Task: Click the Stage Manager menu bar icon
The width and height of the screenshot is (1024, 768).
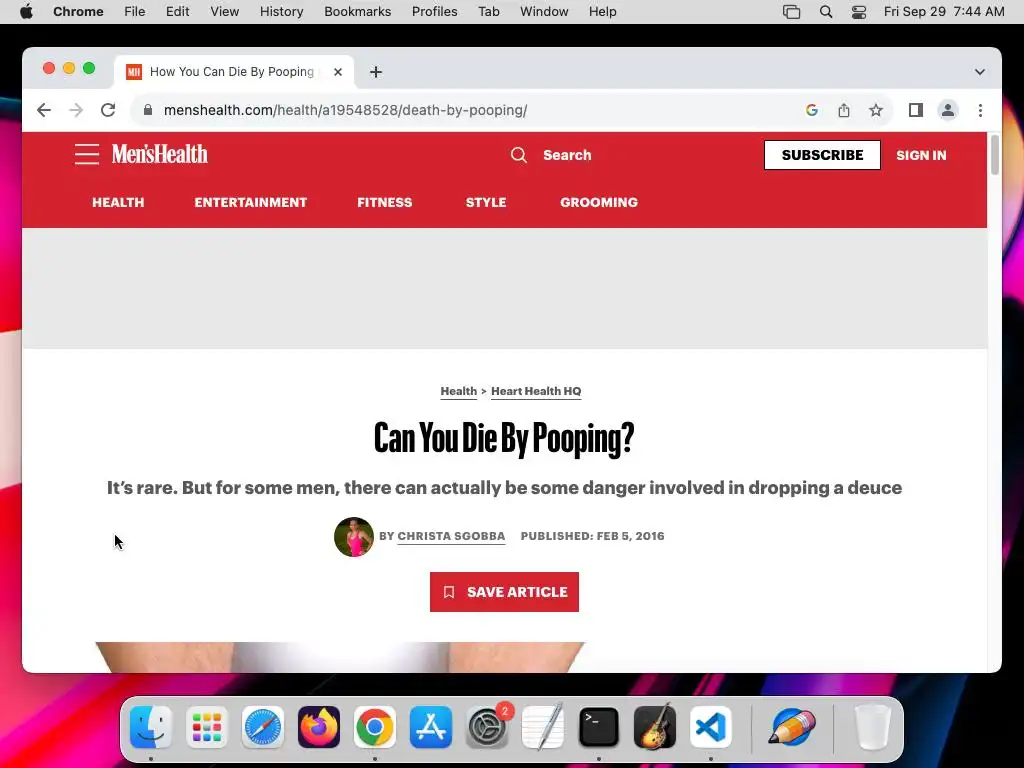Action: 792,12
